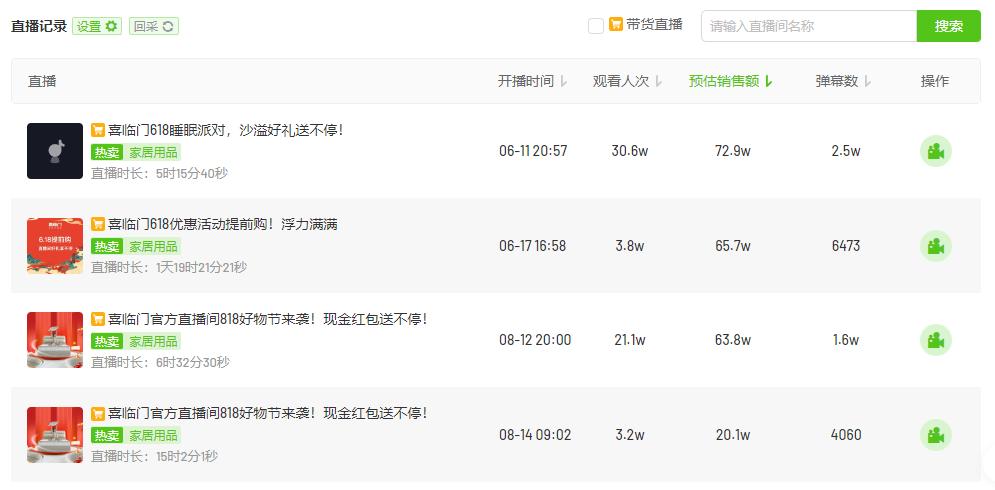This screenshot has height=490, width=995.
Task: Select duration text 6时32分30秒
Action: (x=193, y=362)
